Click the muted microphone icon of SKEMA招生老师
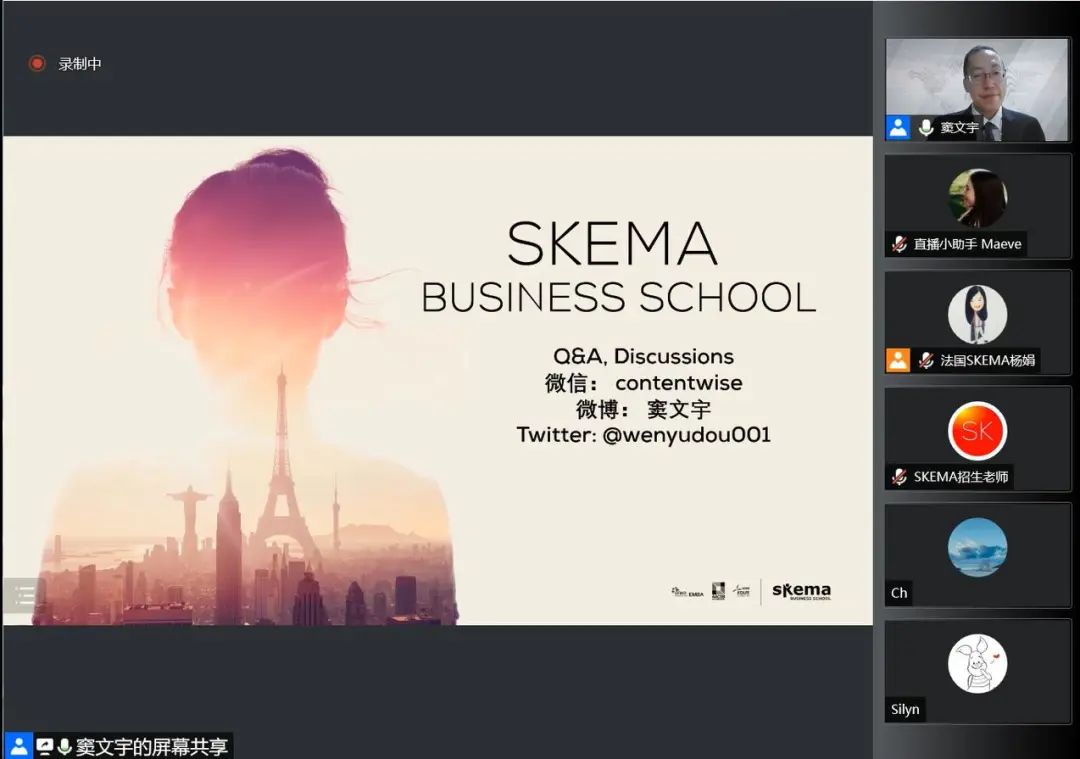 coord(899,477)
